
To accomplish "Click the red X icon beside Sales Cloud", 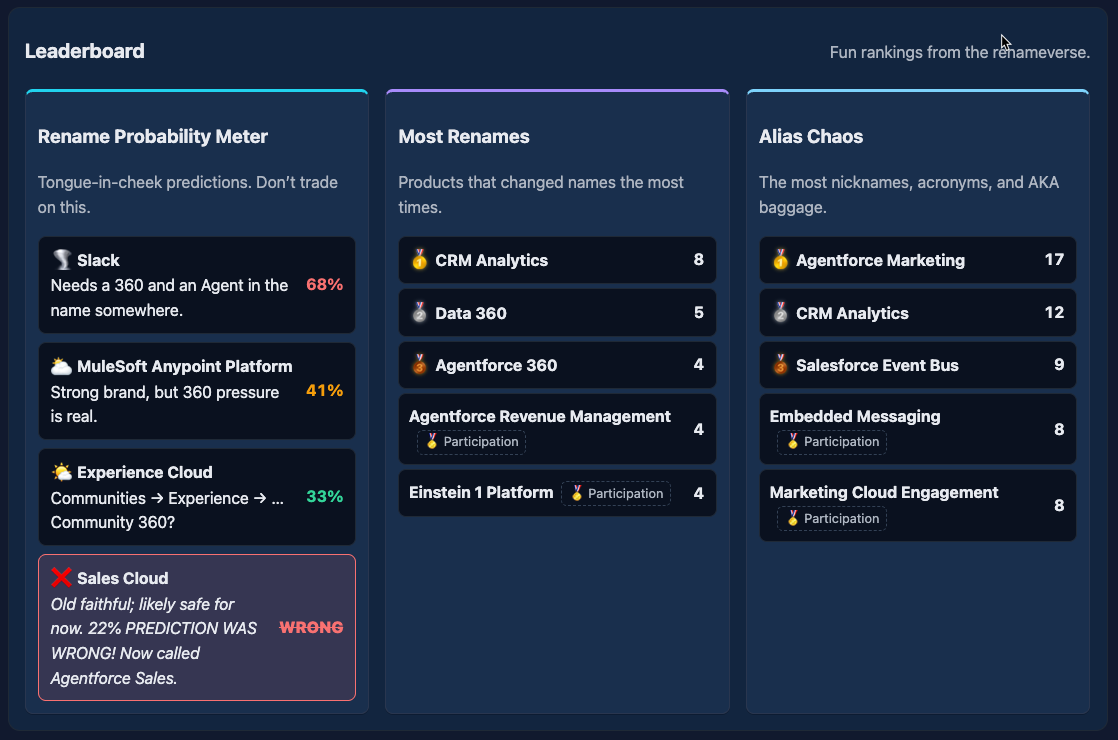I will pyautogui.click(x=61, y=578).
